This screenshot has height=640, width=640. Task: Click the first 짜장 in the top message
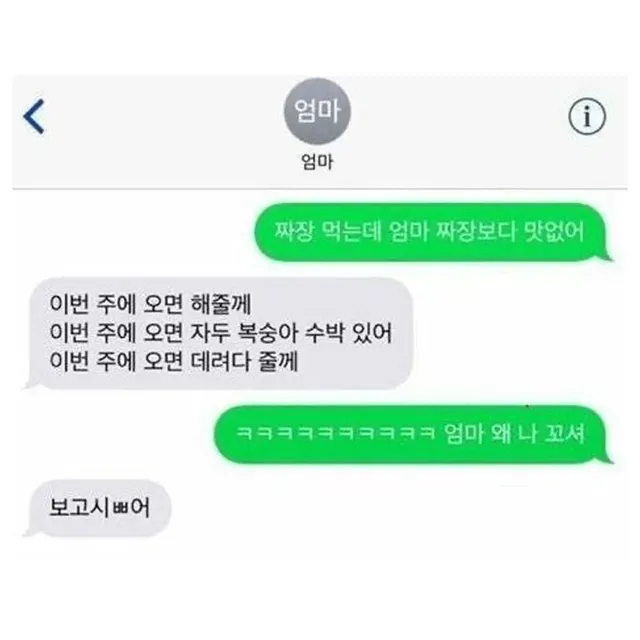[x=294, y=232]
